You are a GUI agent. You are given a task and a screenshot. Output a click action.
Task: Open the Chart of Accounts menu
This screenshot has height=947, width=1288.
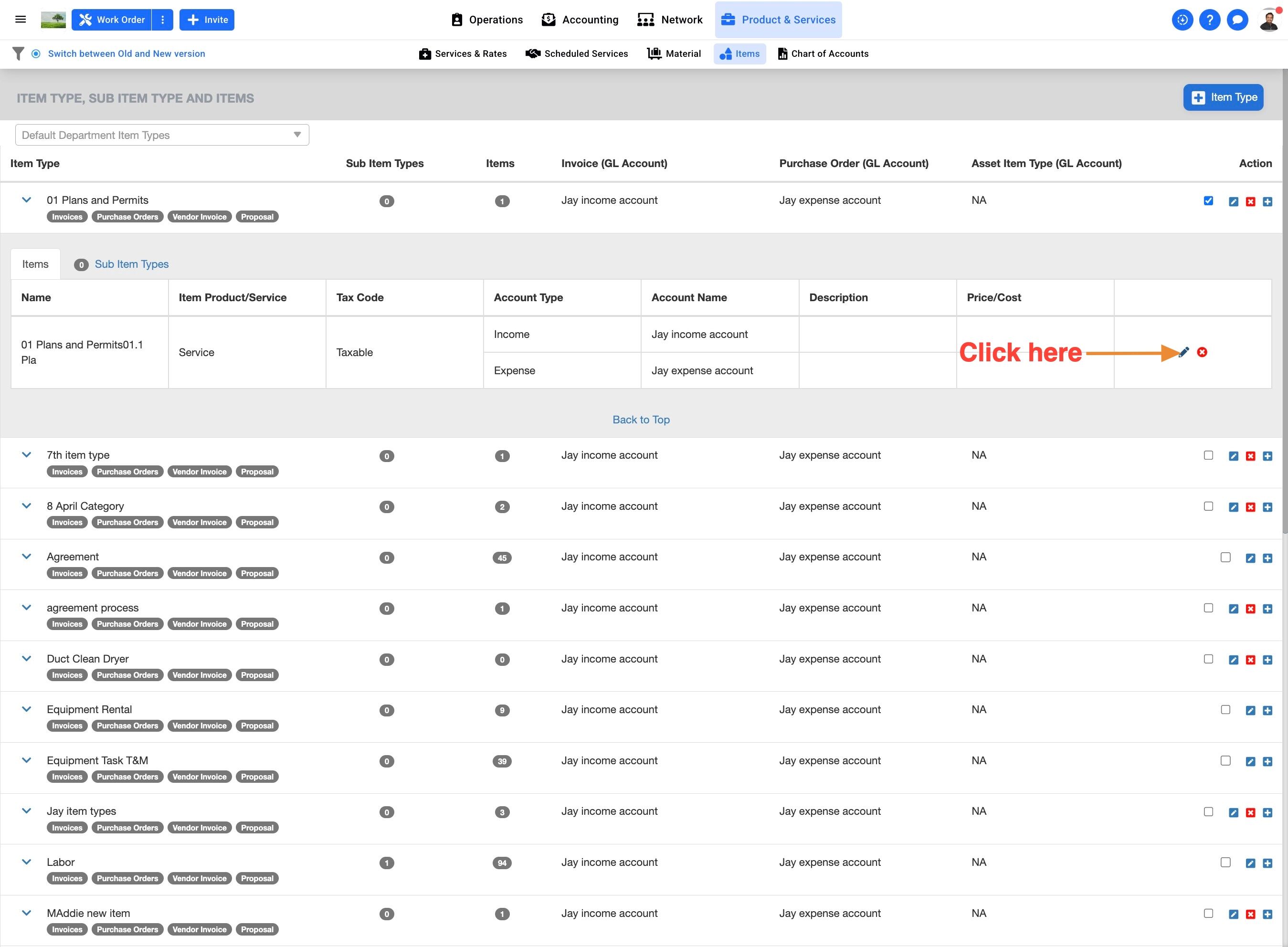pos(823,53)
